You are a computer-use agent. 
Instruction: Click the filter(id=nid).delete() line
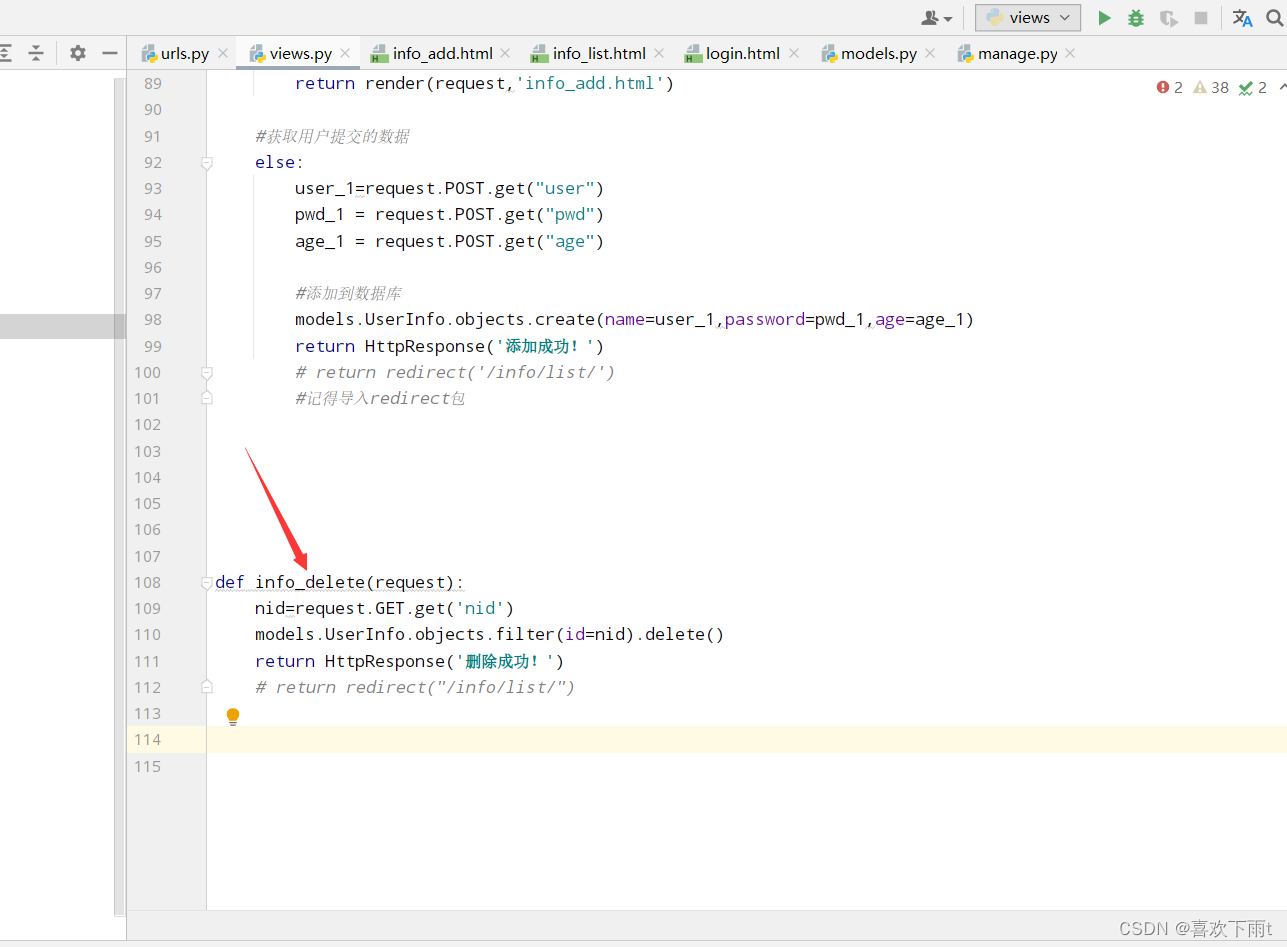coord(489,634)
